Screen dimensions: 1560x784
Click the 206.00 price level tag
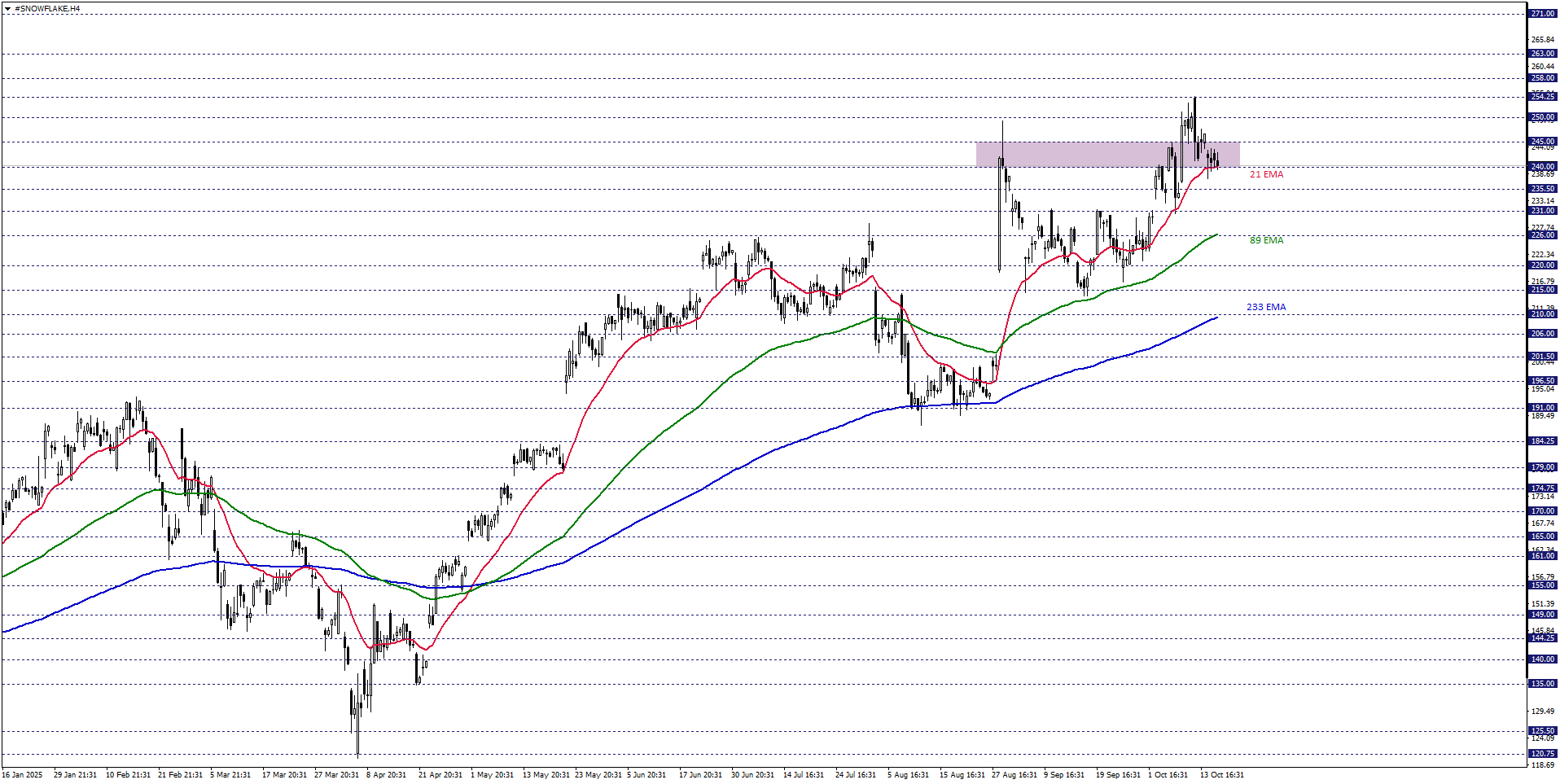click(x=1542, y=334)
